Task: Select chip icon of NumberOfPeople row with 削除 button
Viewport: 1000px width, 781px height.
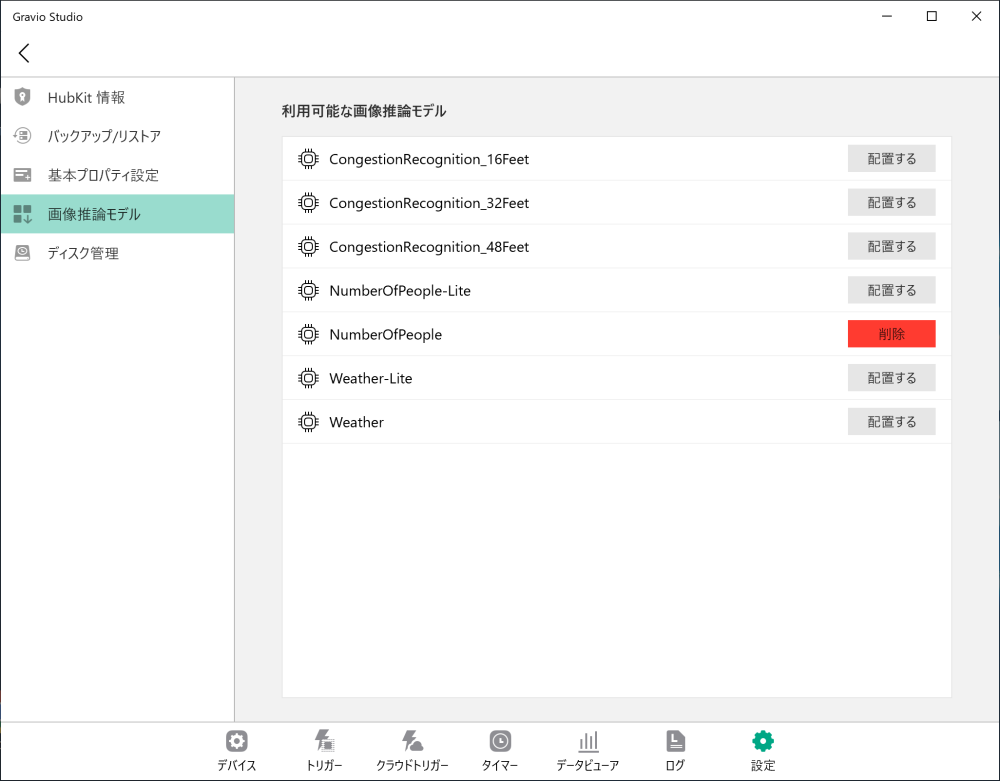Action: pyautogui.click(x=308, y=334)
